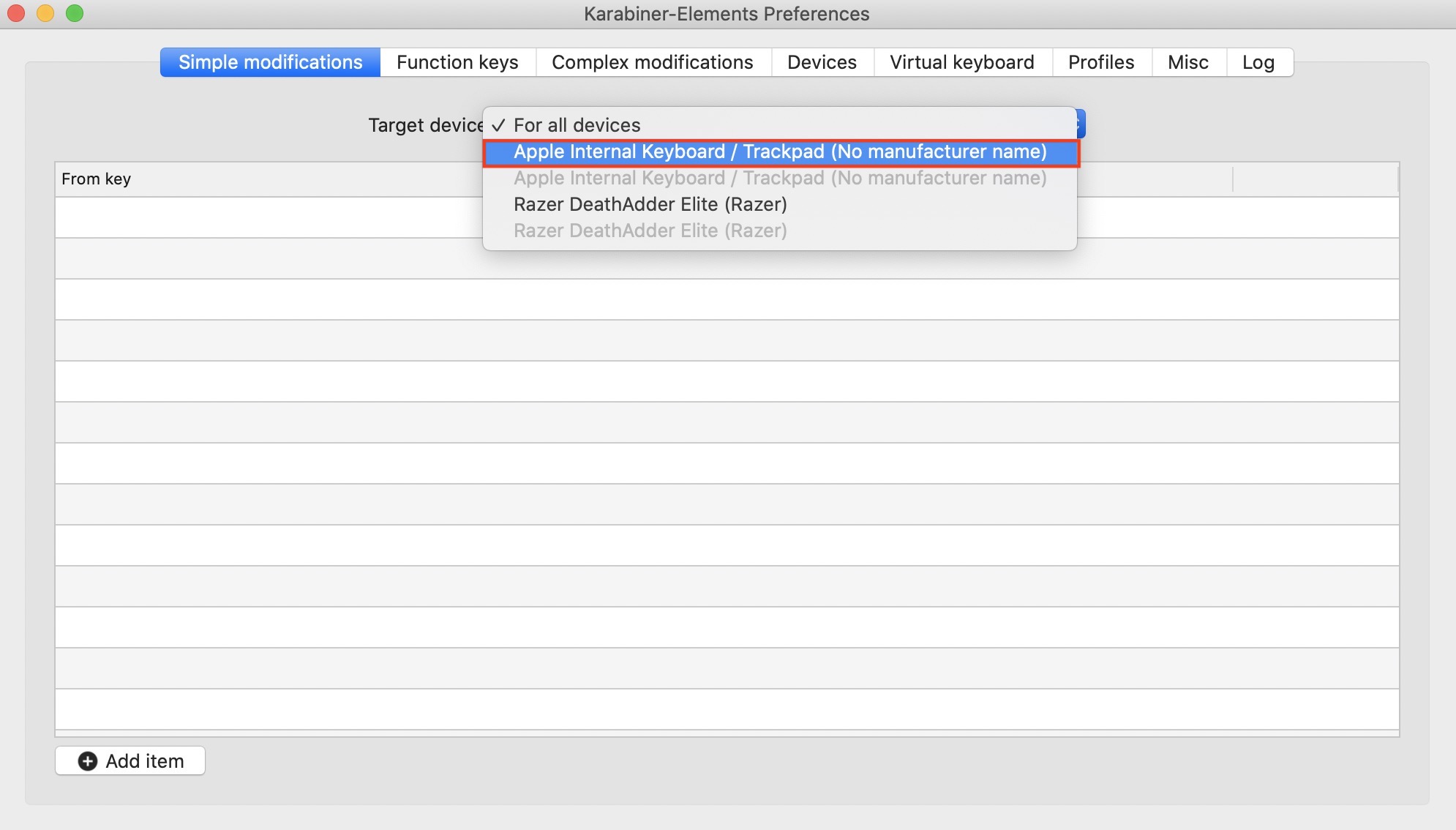Click the yellow minimize window button
The height and width of the screenshot is (830, 1456).
45,13
